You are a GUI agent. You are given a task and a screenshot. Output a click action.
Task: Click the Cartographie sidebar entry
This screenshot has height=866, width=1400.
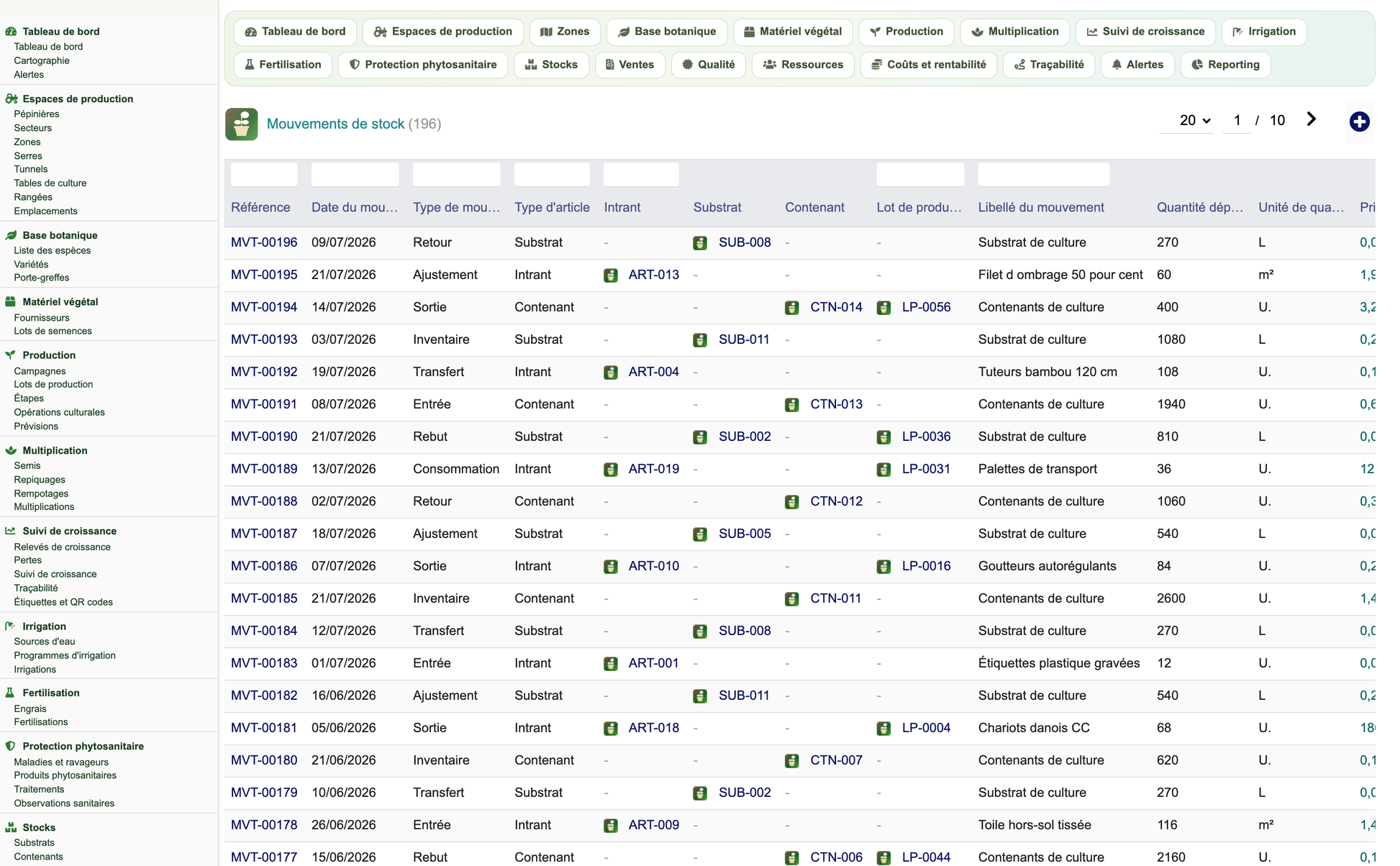(x=42, y=60)
